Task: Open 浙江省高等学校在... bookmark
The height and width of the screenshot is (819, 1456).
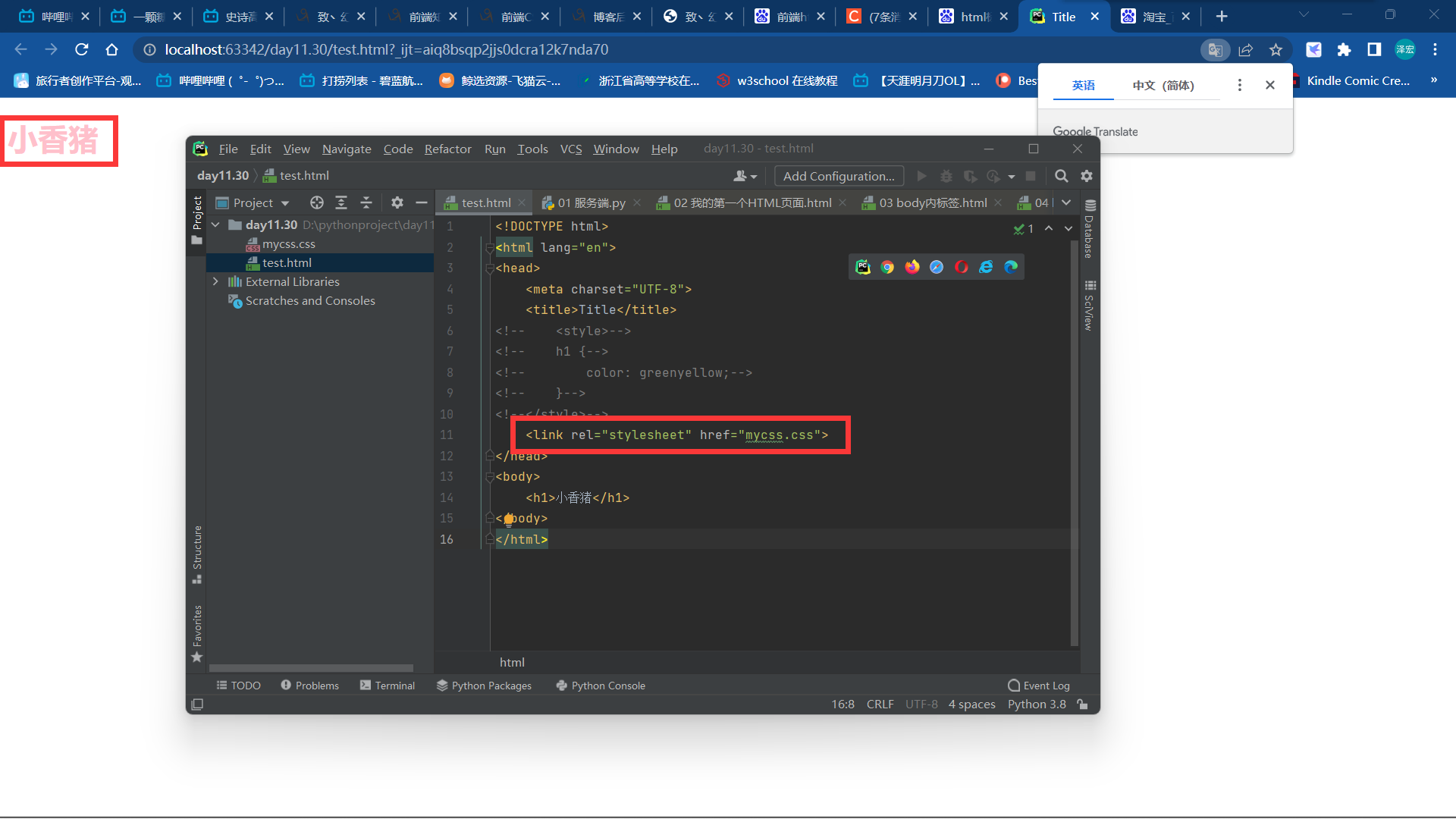Action: click(639, 80)
